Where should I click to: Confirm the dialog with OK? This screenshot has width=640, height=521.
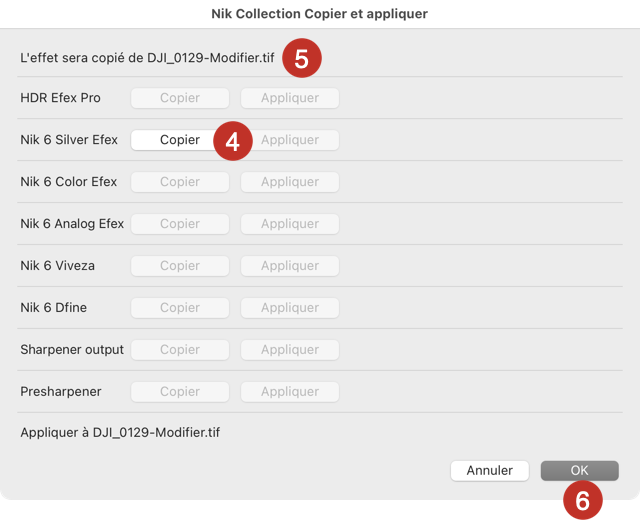[580, 471]
